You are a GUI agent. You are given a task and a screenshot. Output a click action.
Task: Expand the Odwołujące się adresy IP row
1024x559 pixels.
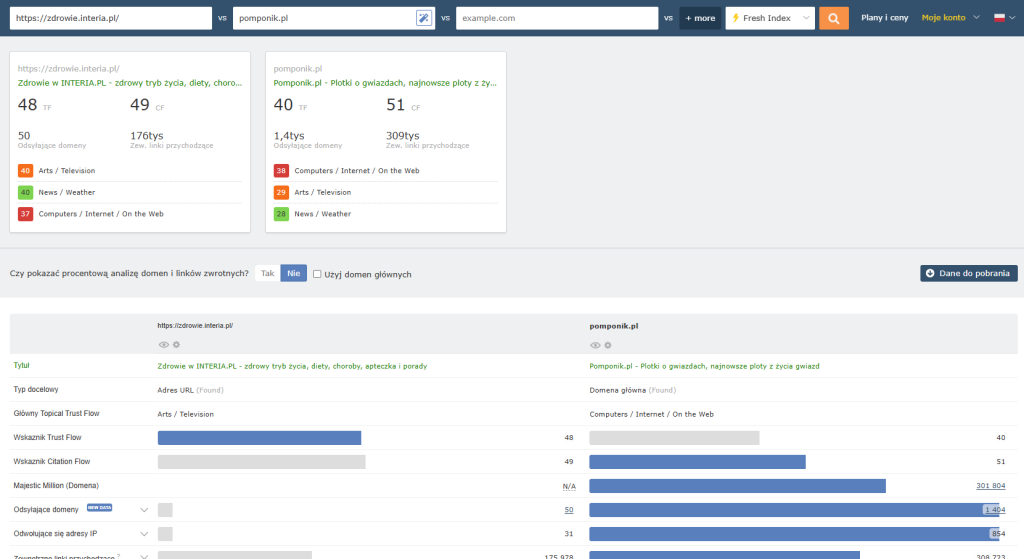coord(144,534)
